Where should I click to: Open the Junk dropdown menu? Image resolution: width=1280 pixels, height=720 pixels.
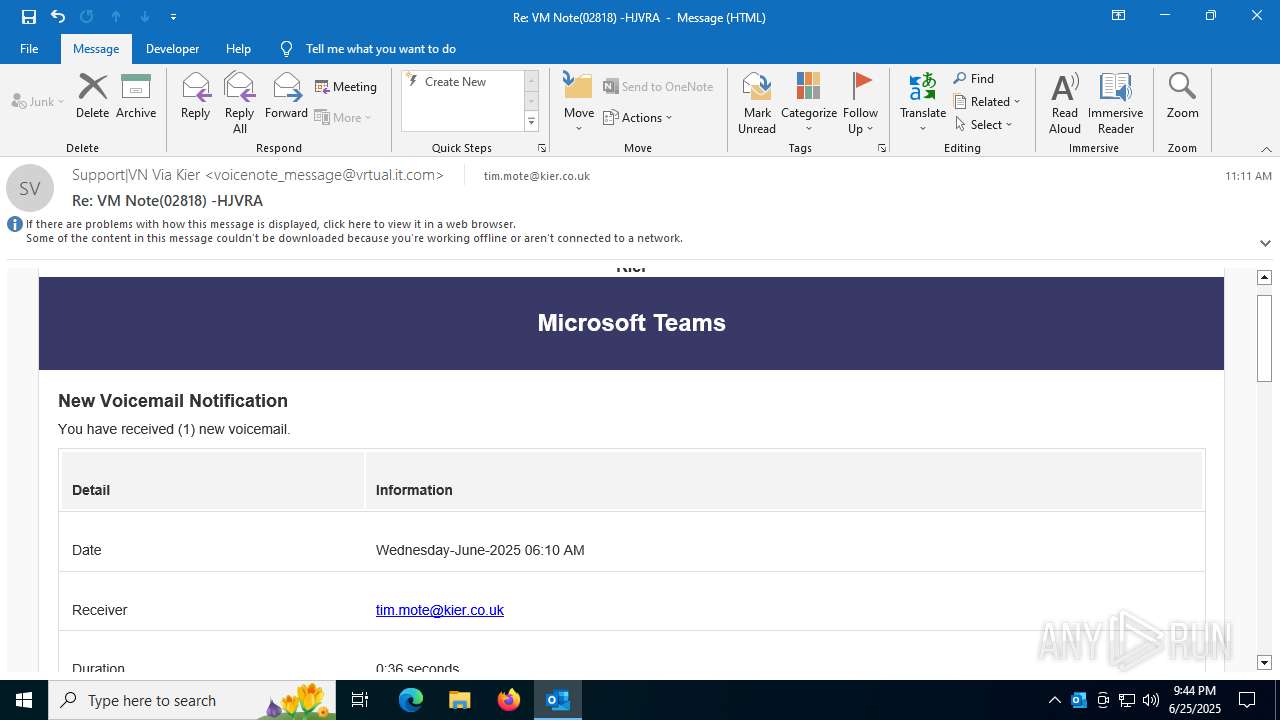tap(38, 101)
